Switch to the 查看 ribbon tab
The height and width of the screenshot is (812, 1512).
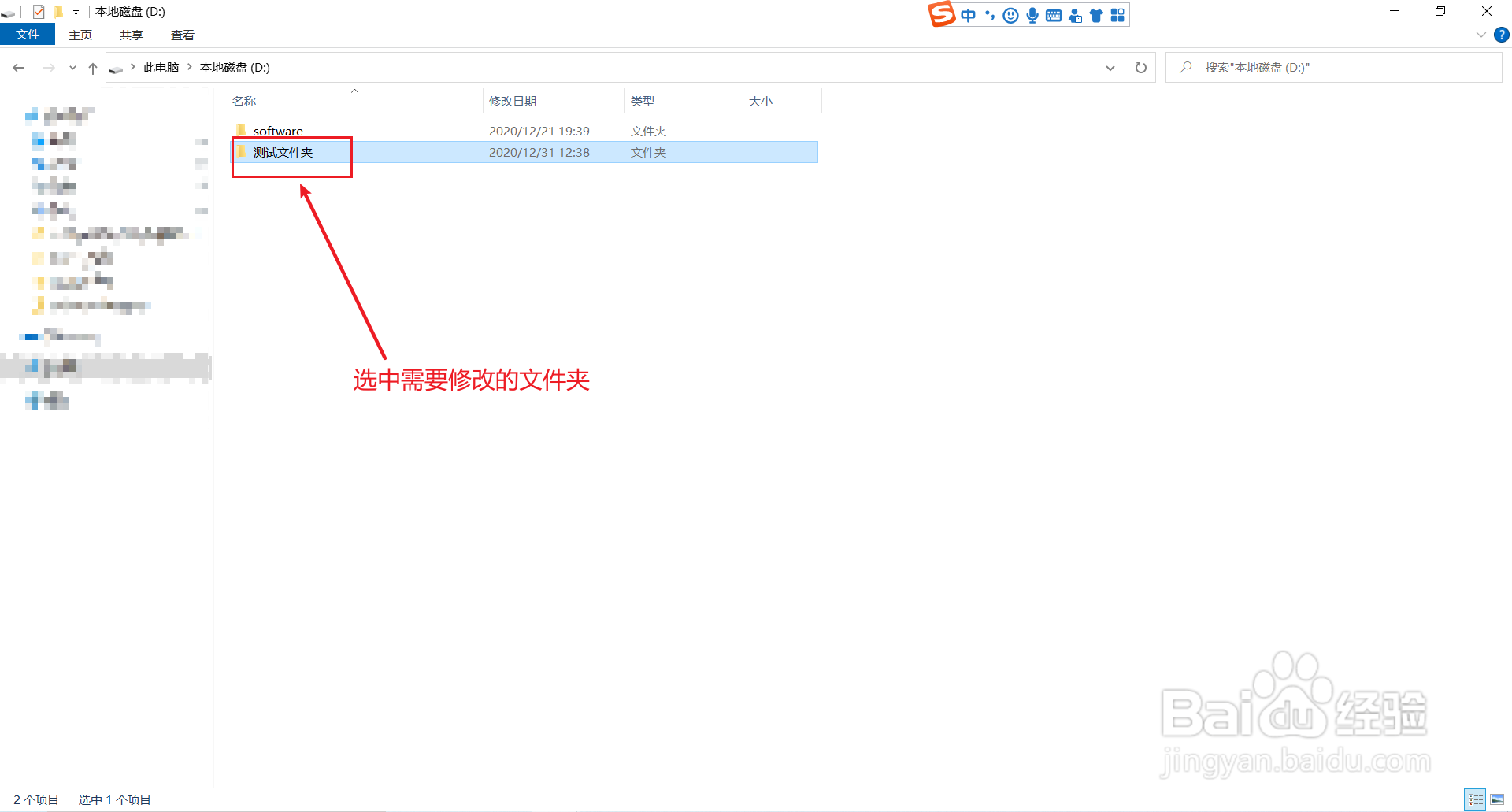tap(183, 35)
